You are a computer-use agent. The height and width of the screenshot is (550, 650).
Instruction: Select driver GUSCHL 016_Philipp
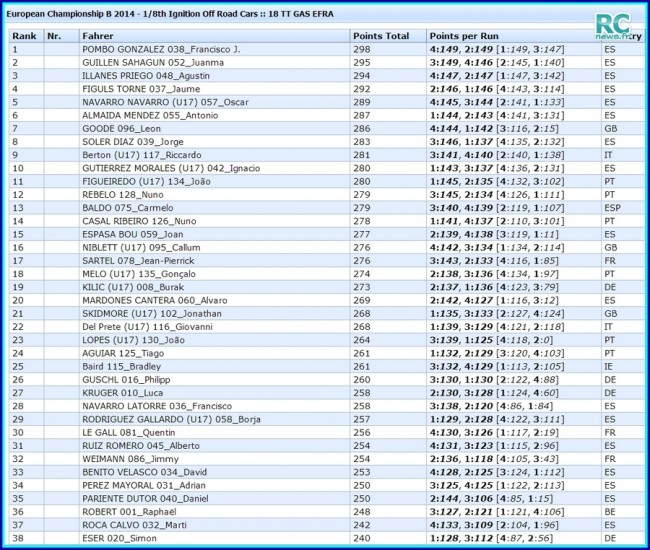(x=126, y=380)
